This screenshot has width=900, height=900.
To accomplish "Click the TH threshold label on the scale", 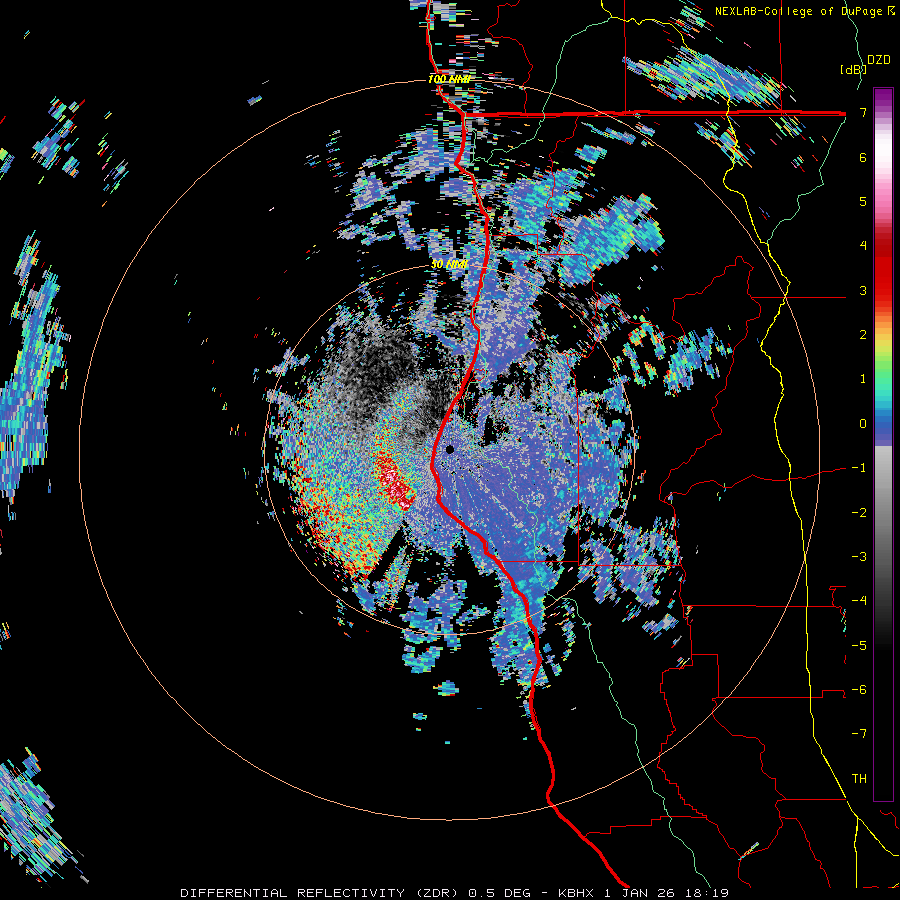I will (859, 779).
